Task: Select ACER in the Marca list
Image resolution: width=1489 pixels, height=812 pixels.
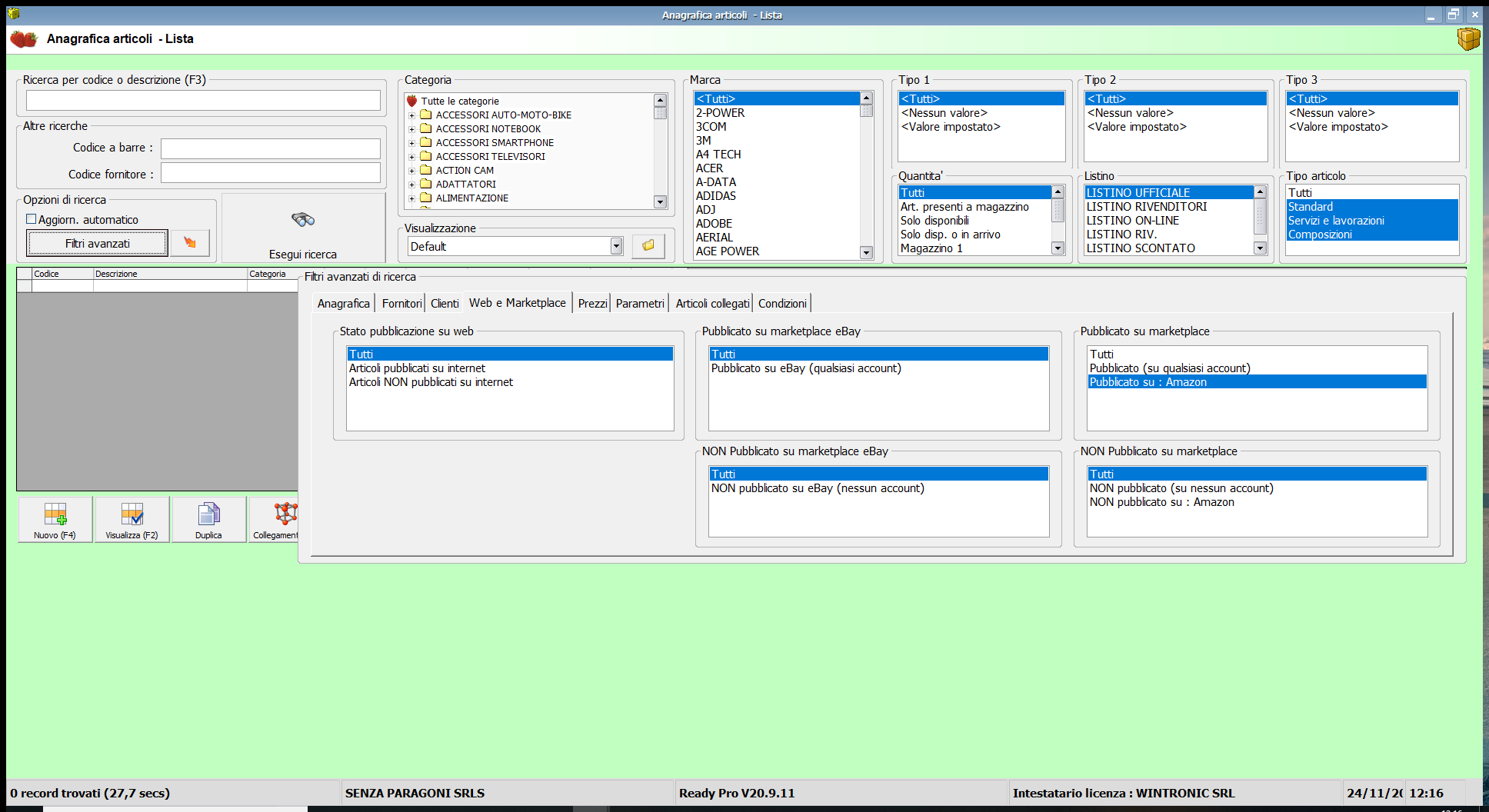Action: (777, 168)
